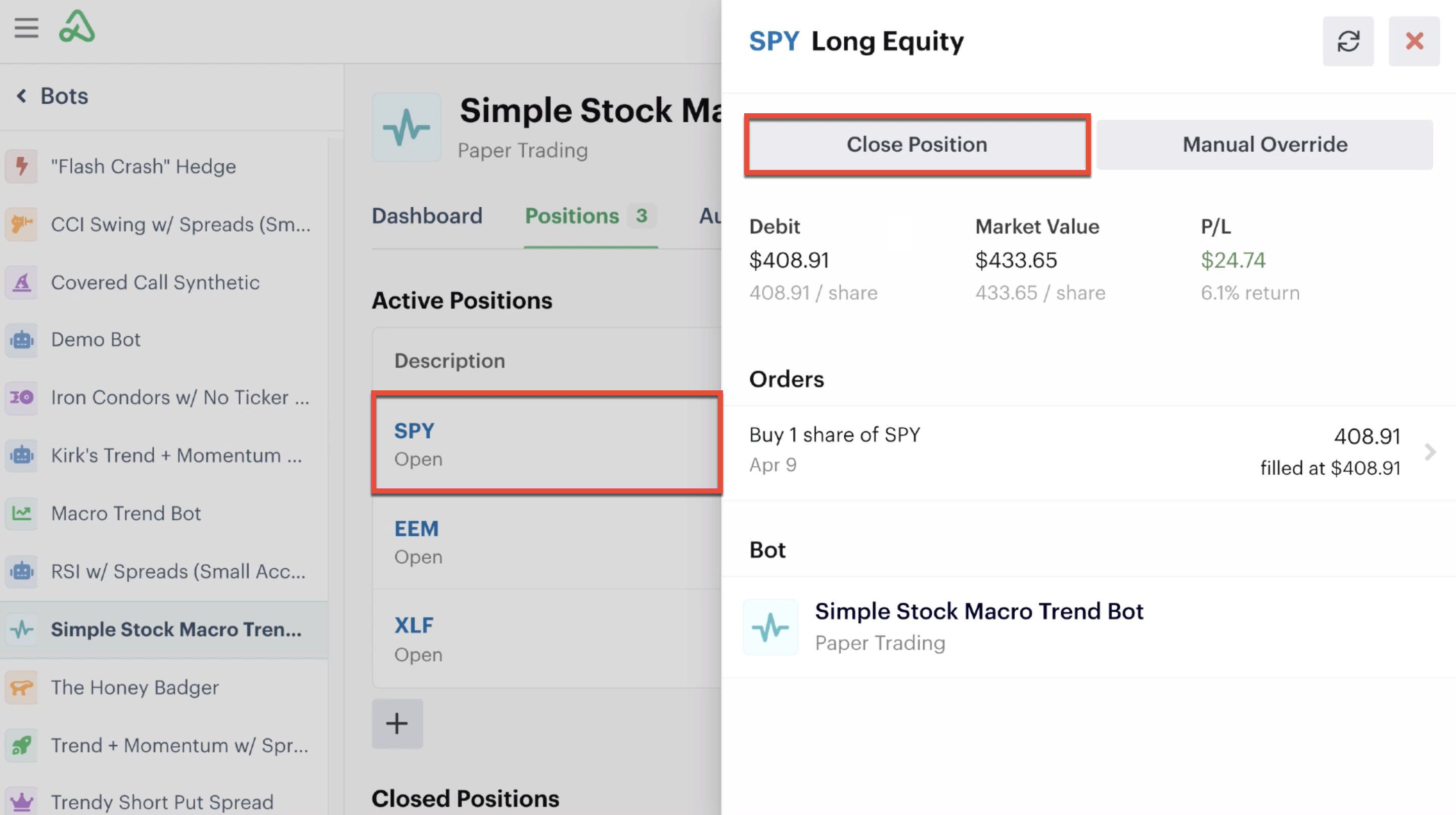Refresh the SPY position panel

[x=1348, y=41]
